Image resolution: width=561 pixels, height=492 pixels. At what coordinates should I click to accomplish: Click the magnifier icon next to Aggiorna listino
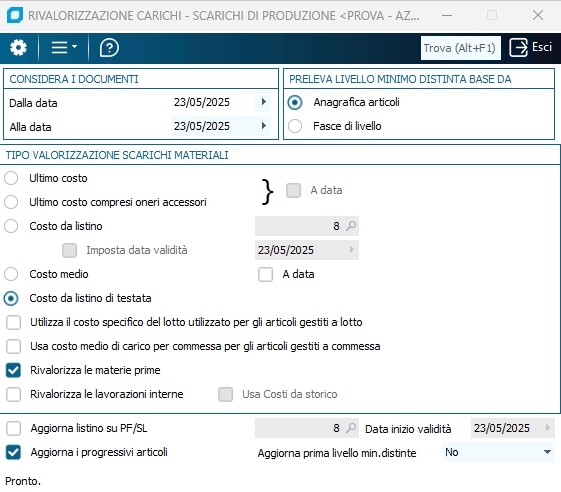[351, 428]
